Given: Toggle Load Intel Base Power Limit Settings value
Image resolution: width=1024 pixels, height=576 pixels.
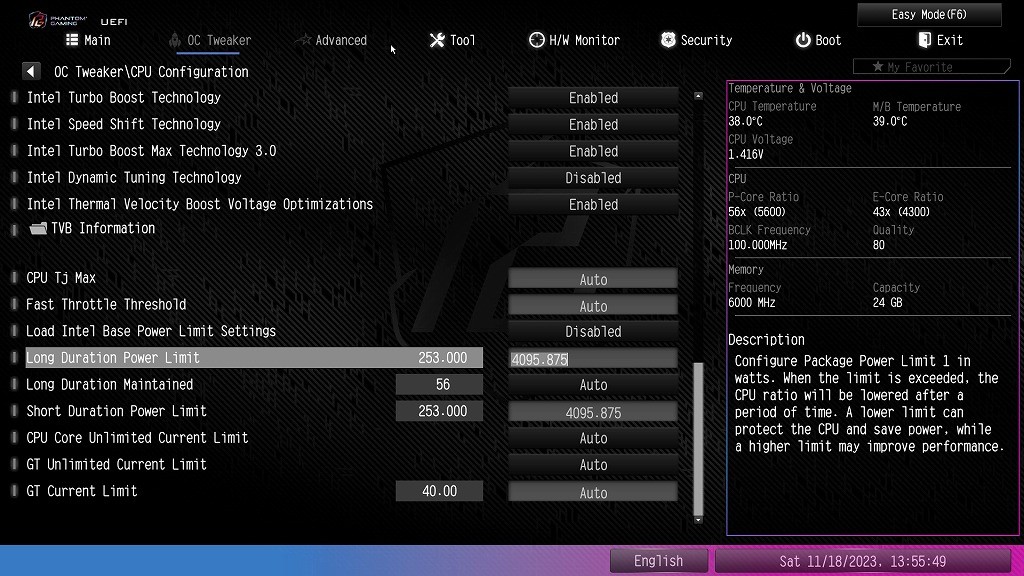Looking at the screenshot, I should click(593, 332).
